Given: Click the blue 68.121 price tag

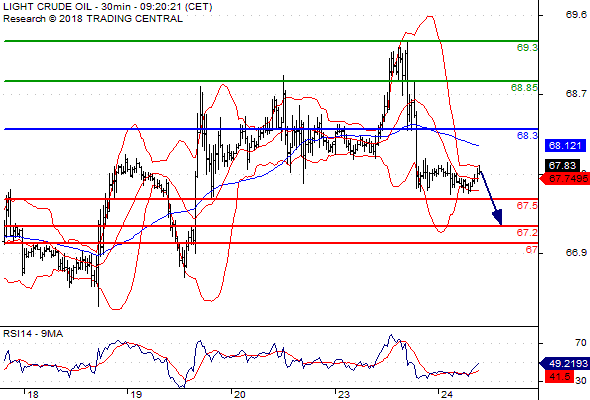Looking at the screenshot, I should click(x=565, y=146).
